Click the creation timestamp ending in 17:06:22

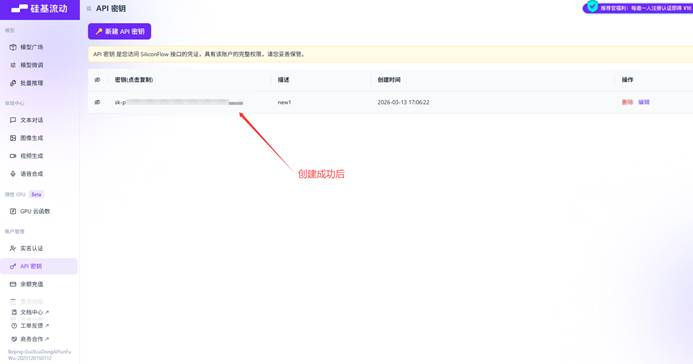point(403,102)
